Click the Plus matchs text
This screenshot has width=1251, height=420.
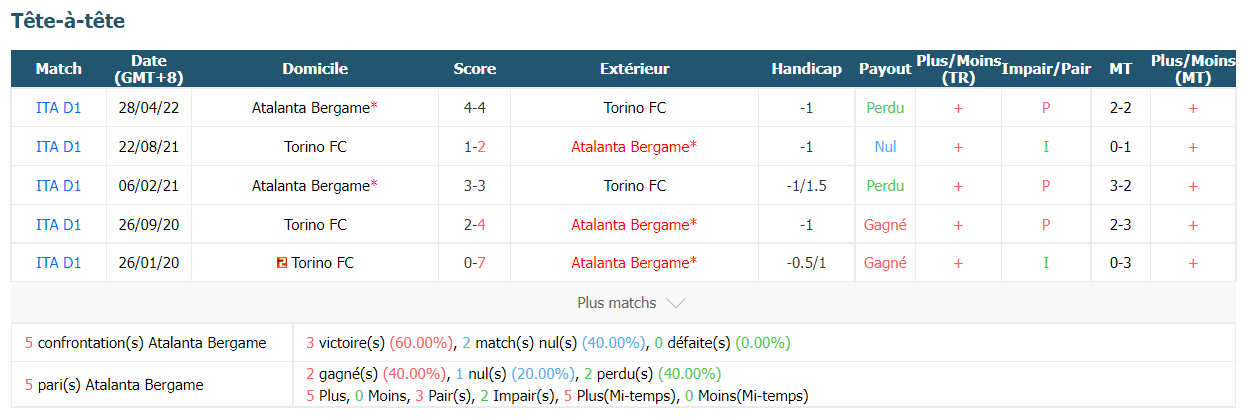pos(617,303)
